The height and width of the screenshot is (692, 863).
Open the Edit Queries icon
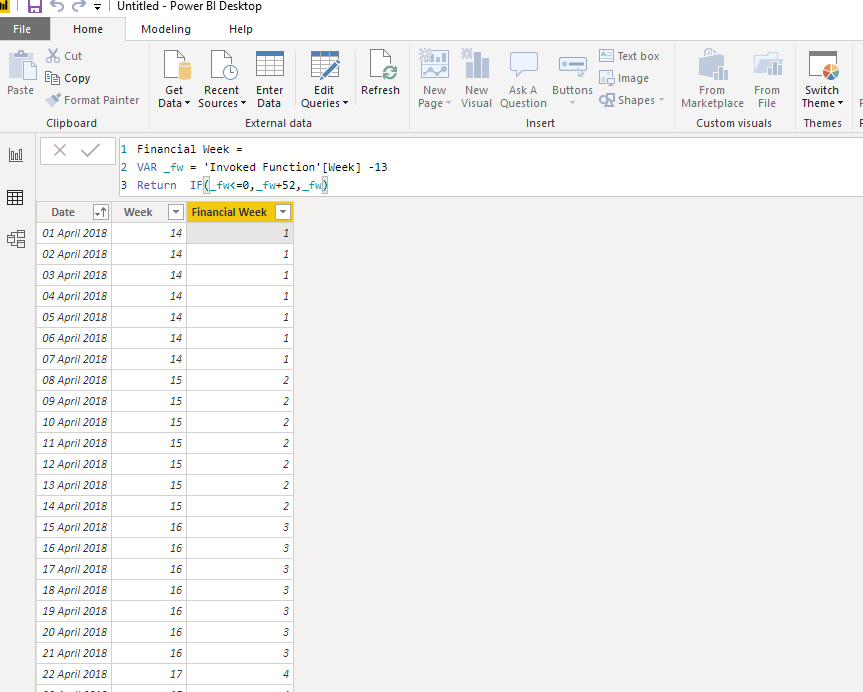(x=325, y=65)
